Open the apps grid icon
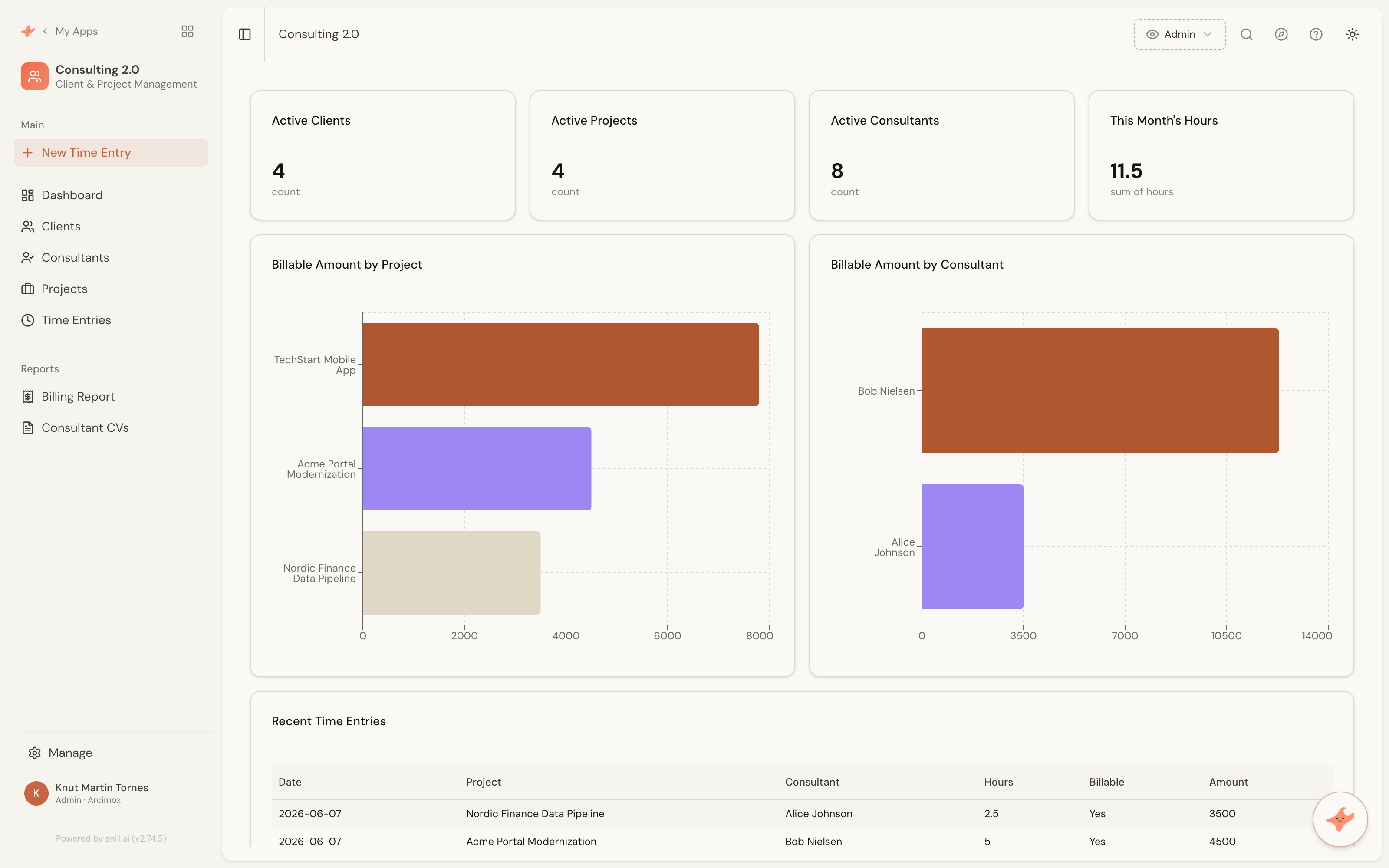Screen dimensions: 1389x868 (x=187, y=31)
